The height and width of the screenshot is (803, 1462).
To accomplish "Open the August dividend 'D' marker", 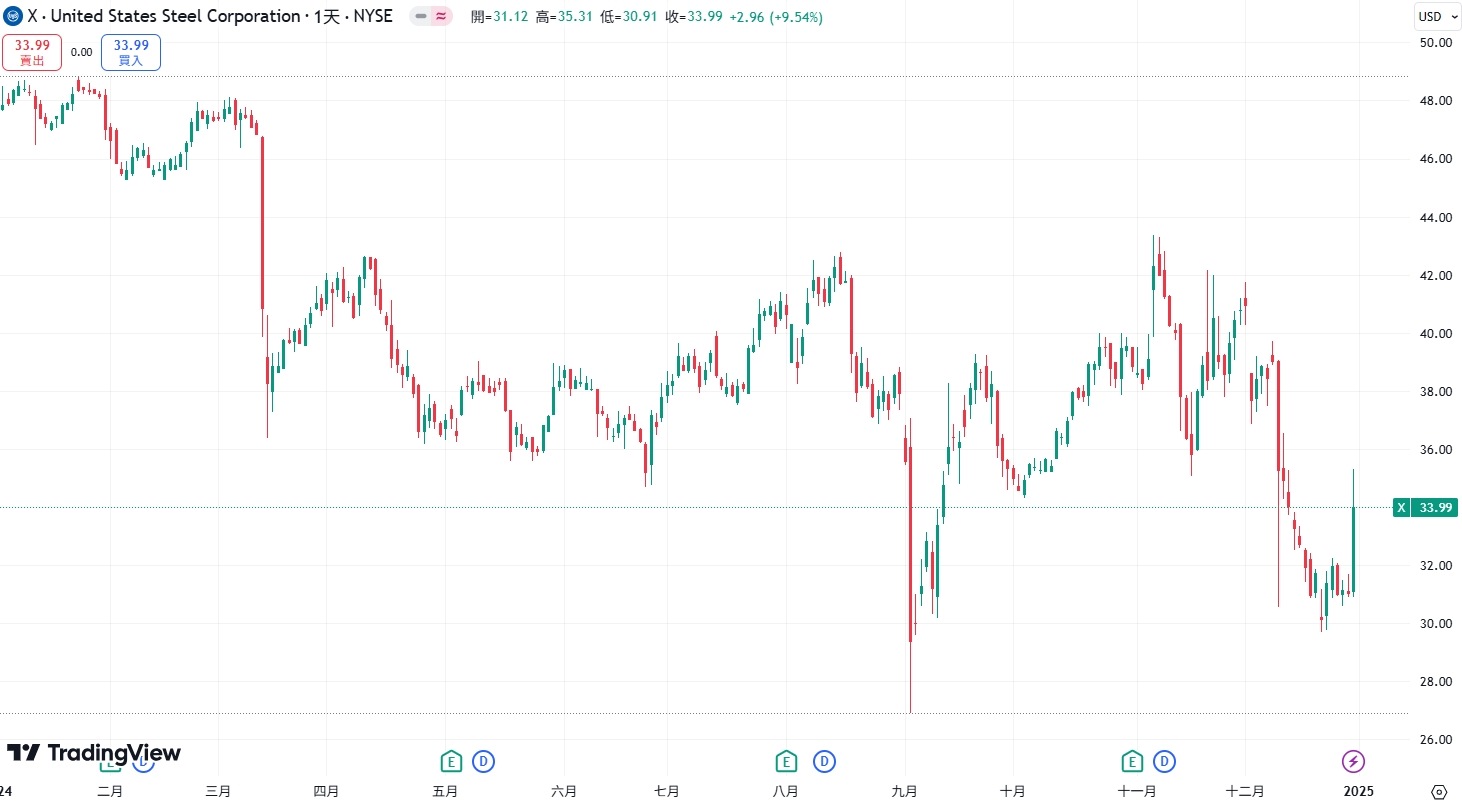I will pyautogui.click(x=824, y=762).
